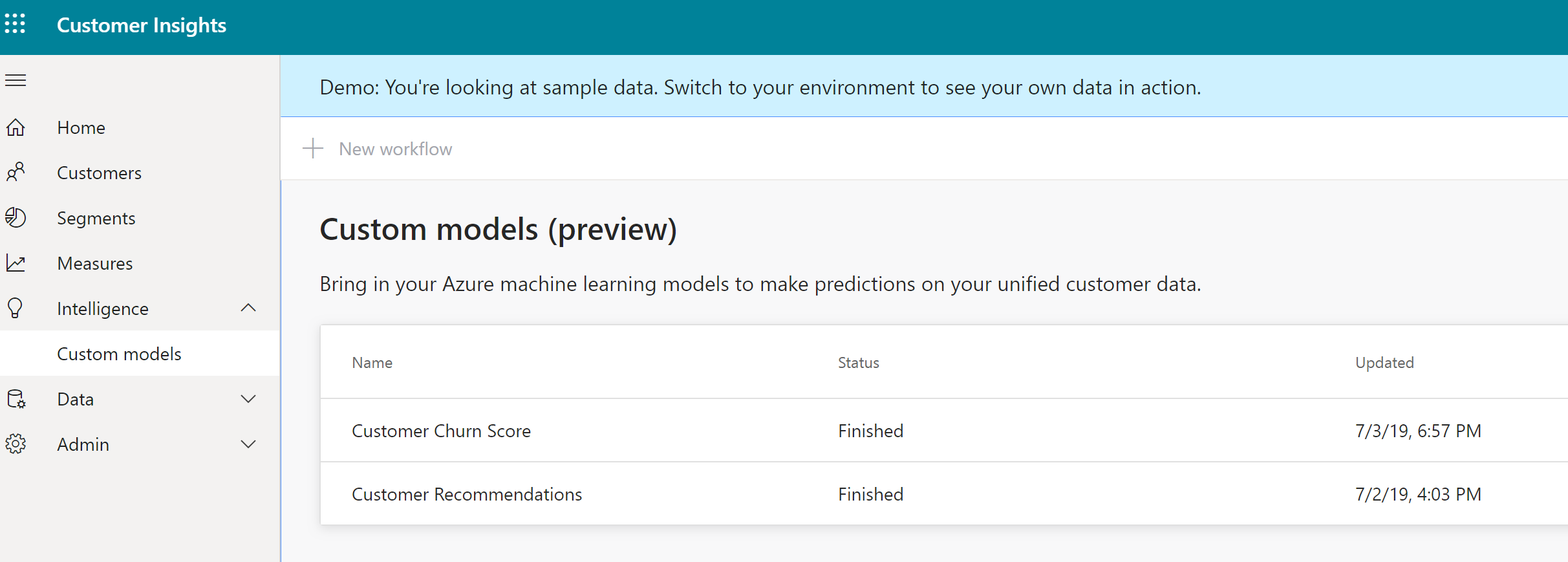Click the Data database icon

[16, 399]
